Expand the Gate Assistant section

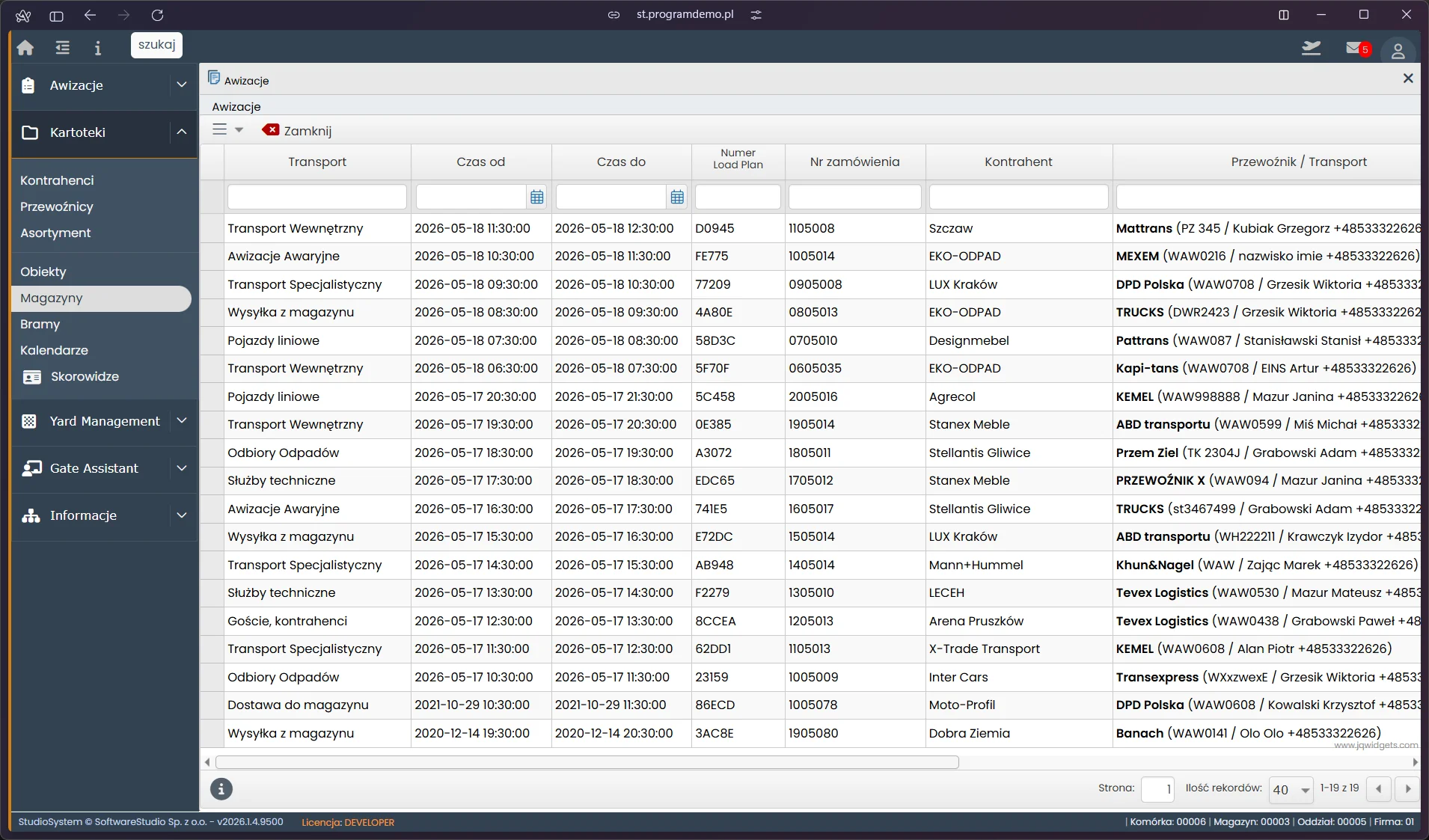pyautogui.click(x=181, y=467)
